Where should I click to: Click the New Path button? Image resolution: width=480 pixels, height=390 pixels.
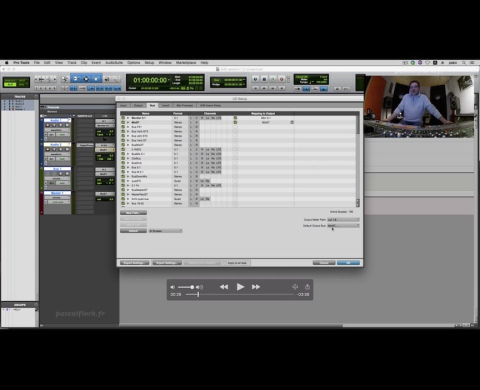pyautogui.click(x=133, y=213)
